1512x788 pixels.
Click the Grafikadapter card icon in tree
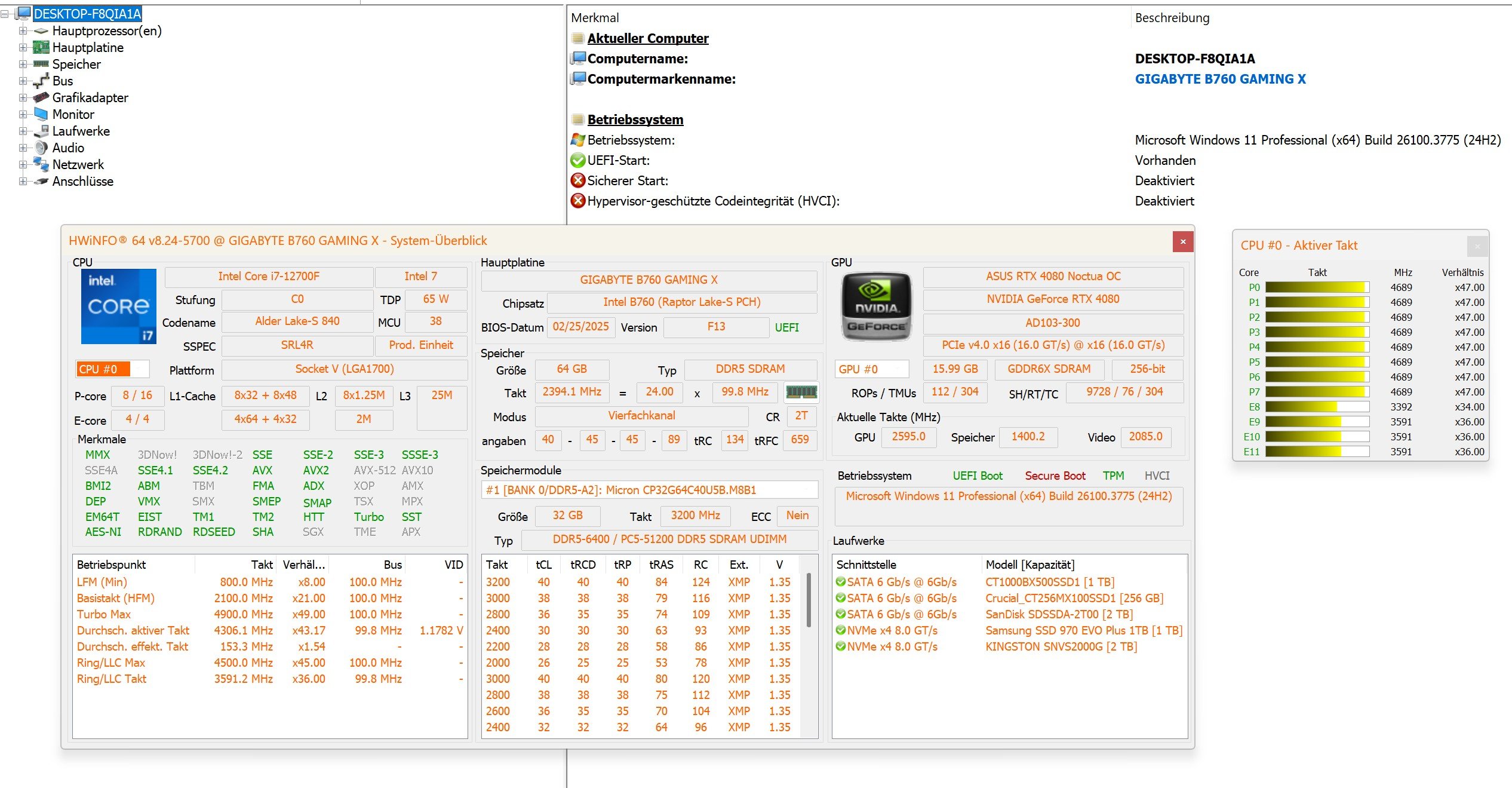pos(41,97)
